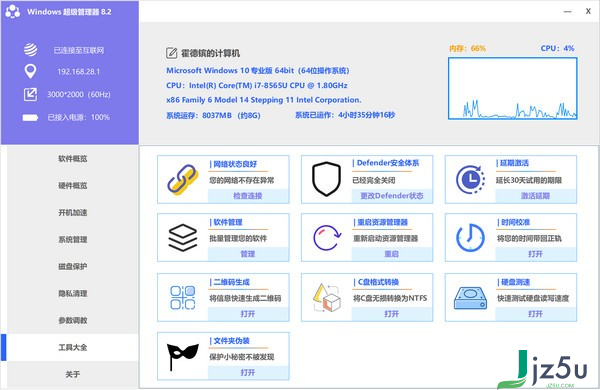Click the edit computer name pencil icon
Image resolution: width=600 pixels, height=390 pixels.
[171, 53]
